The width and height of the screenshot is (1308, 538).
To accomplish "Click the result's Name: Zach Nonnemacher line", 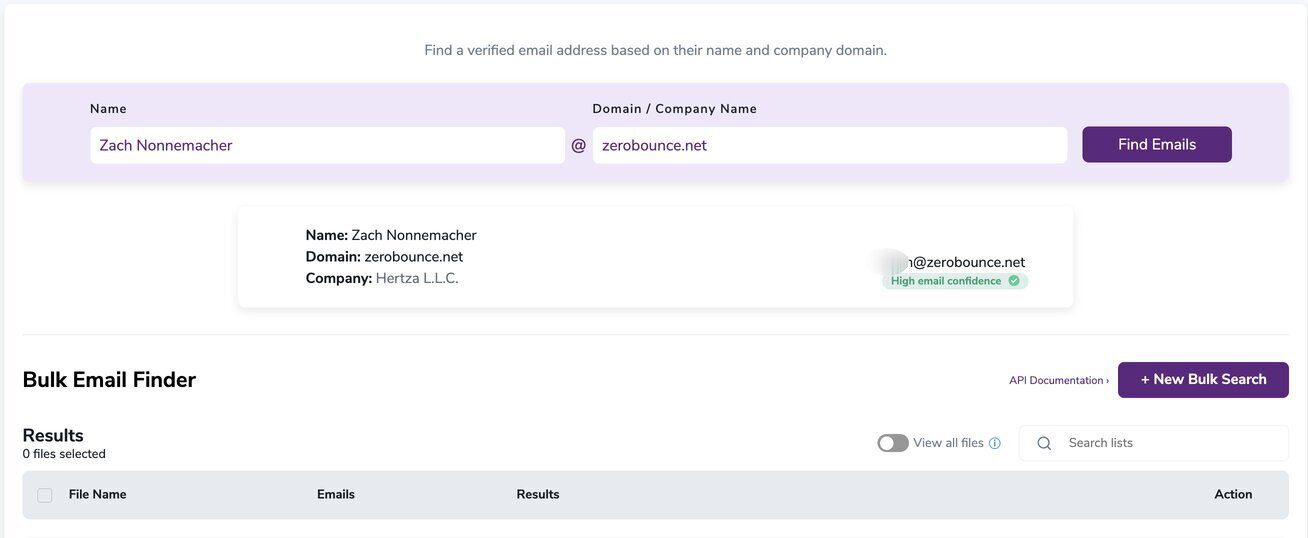I will (x=391, y=235).
